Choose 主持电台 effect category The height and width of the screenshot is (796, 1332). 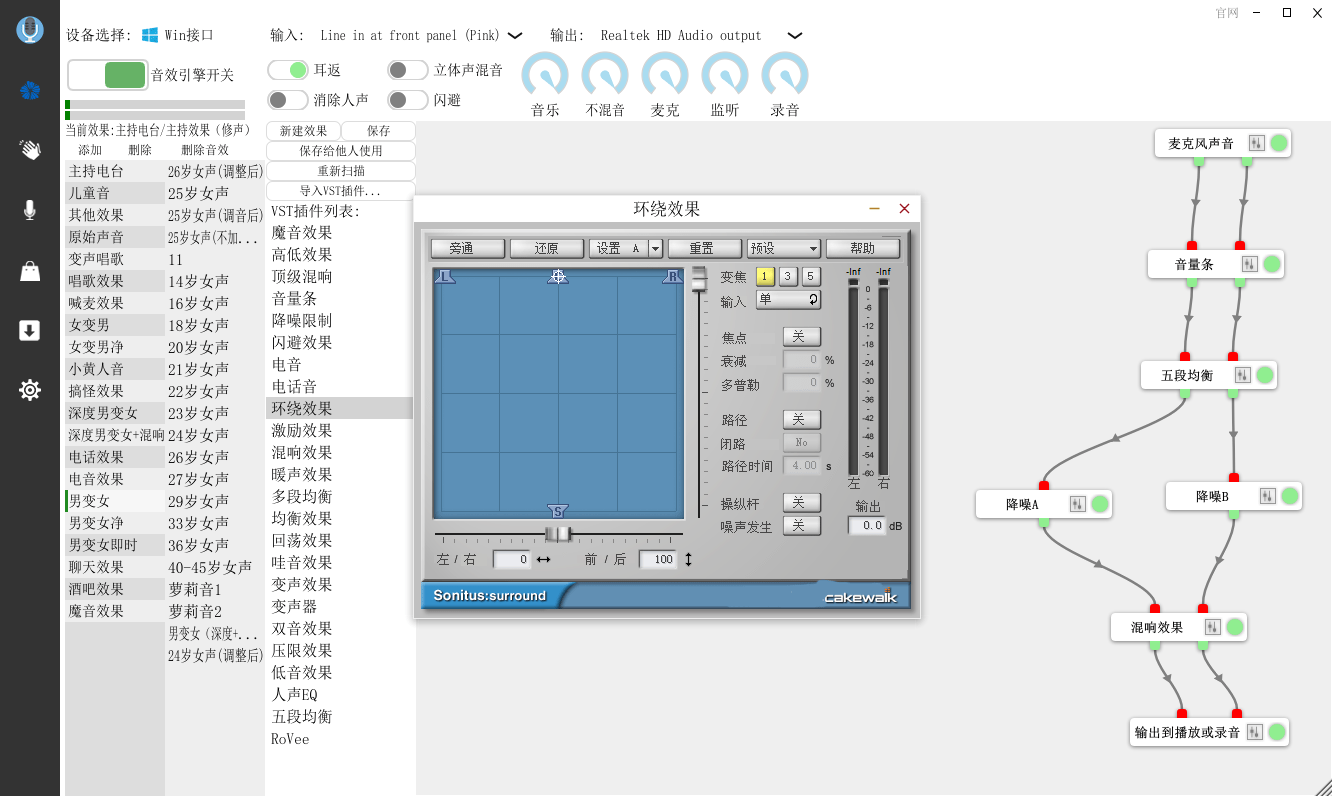115,171
